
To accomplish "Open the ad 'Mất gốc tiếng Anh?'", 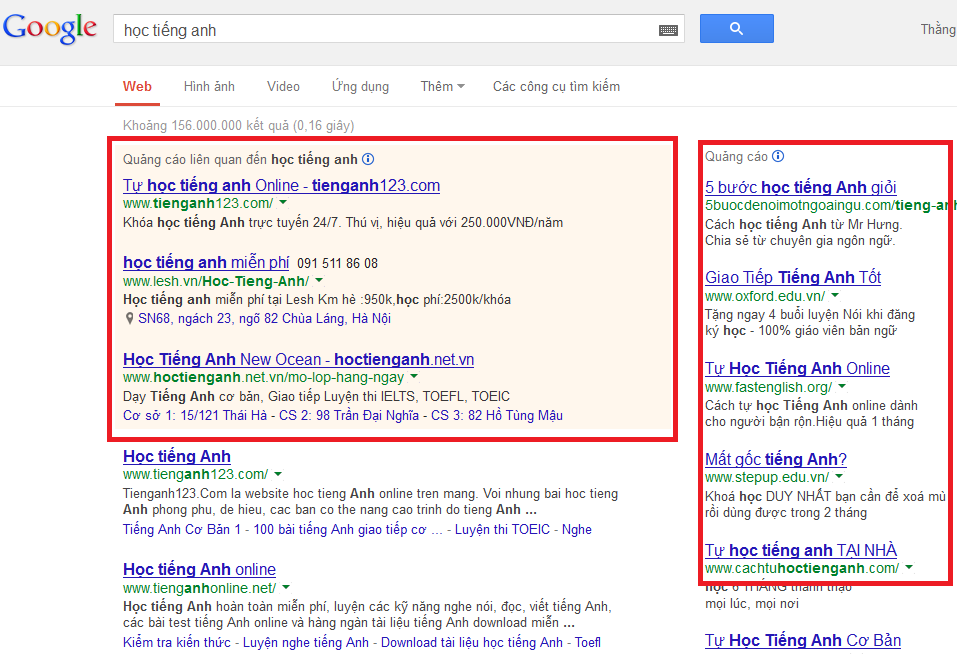I will pyautogui.click(x=776, y=459).
